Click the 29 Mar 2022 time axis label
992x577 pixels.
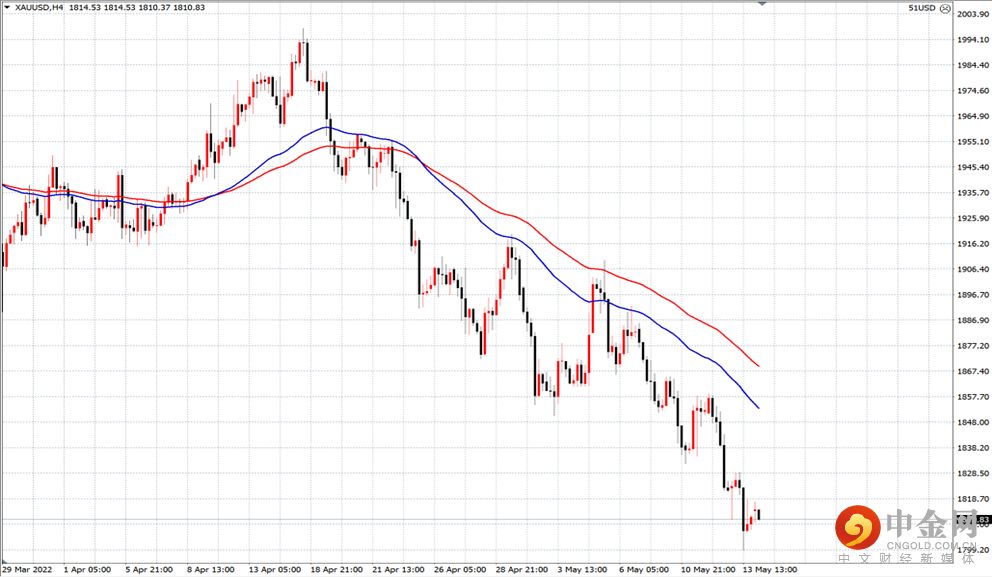click(x=27, y=569)
